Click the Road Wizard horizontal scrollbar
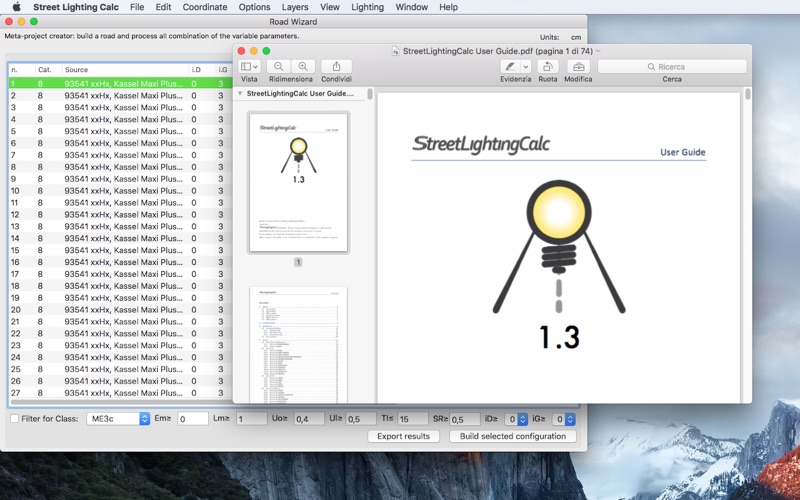The height and width of the screenshot is (500, 800). click(x=121, y=403)
